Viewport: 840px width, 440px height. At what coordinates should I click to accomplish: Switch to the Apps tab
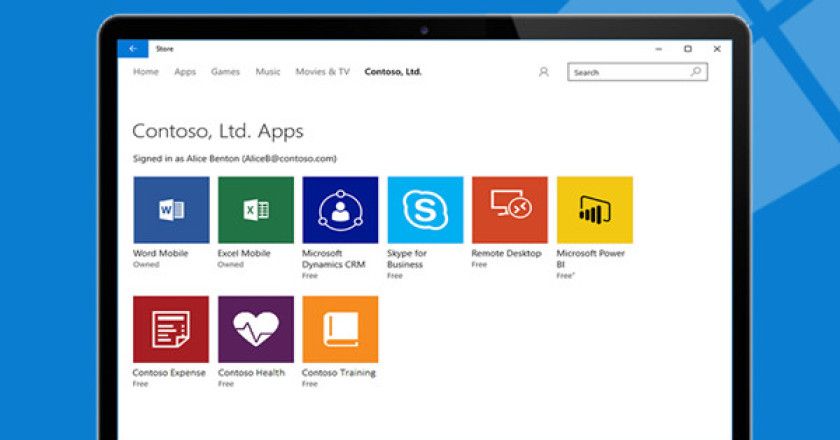pyautogui.click(x=185, y=72)
